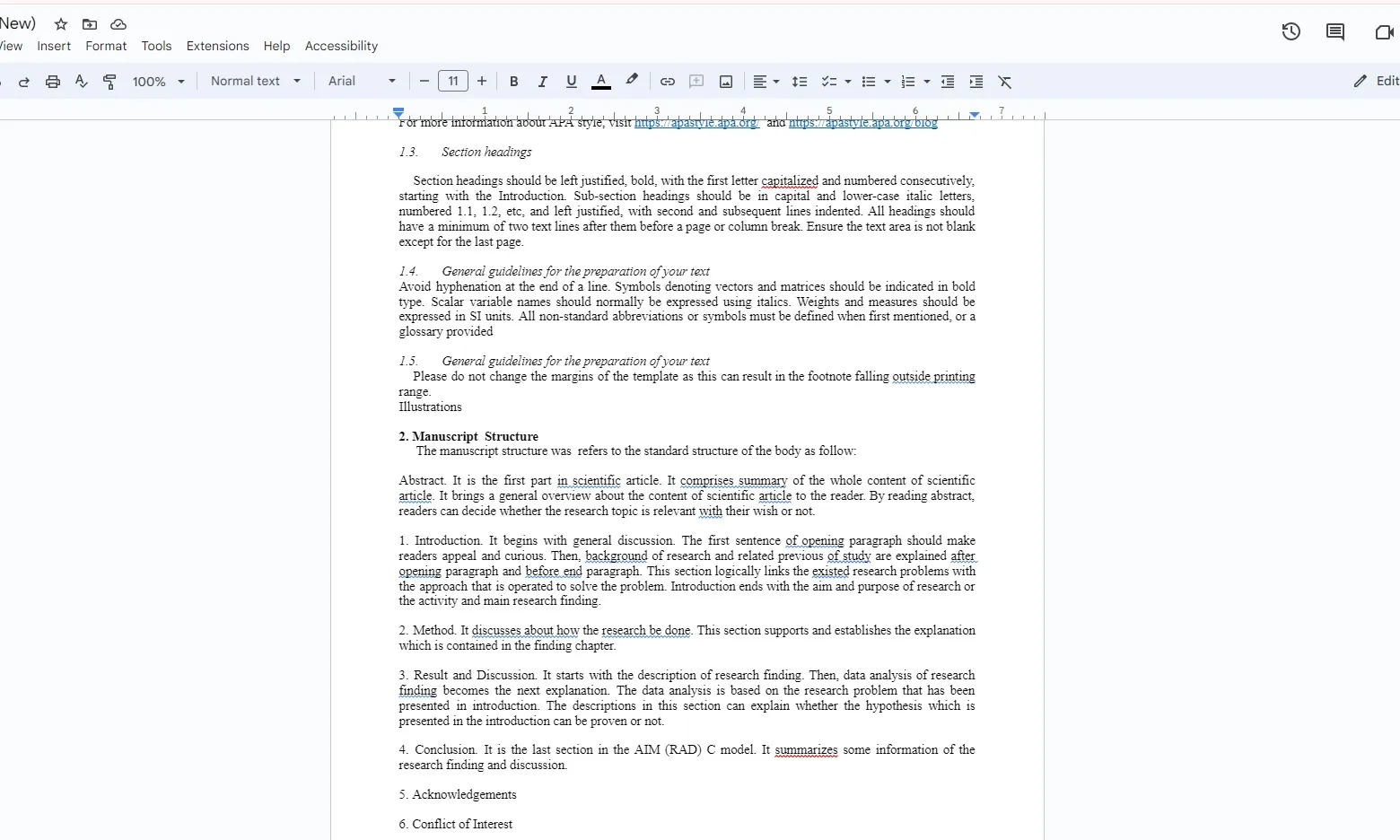Image resolution: width=1400 pixels, height=840 pixels.
Task: Open version history from the clock icon
Action: point(1291,31)
